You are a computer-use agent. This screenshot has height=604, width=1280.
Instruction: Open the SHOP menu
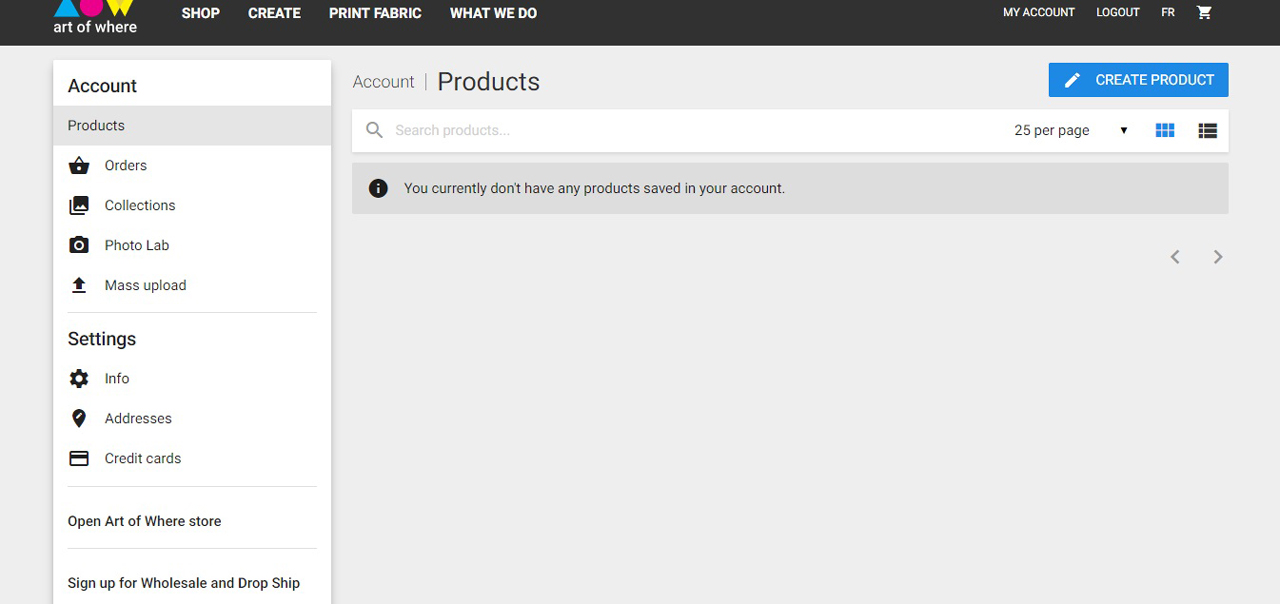(x=200, y=13)
